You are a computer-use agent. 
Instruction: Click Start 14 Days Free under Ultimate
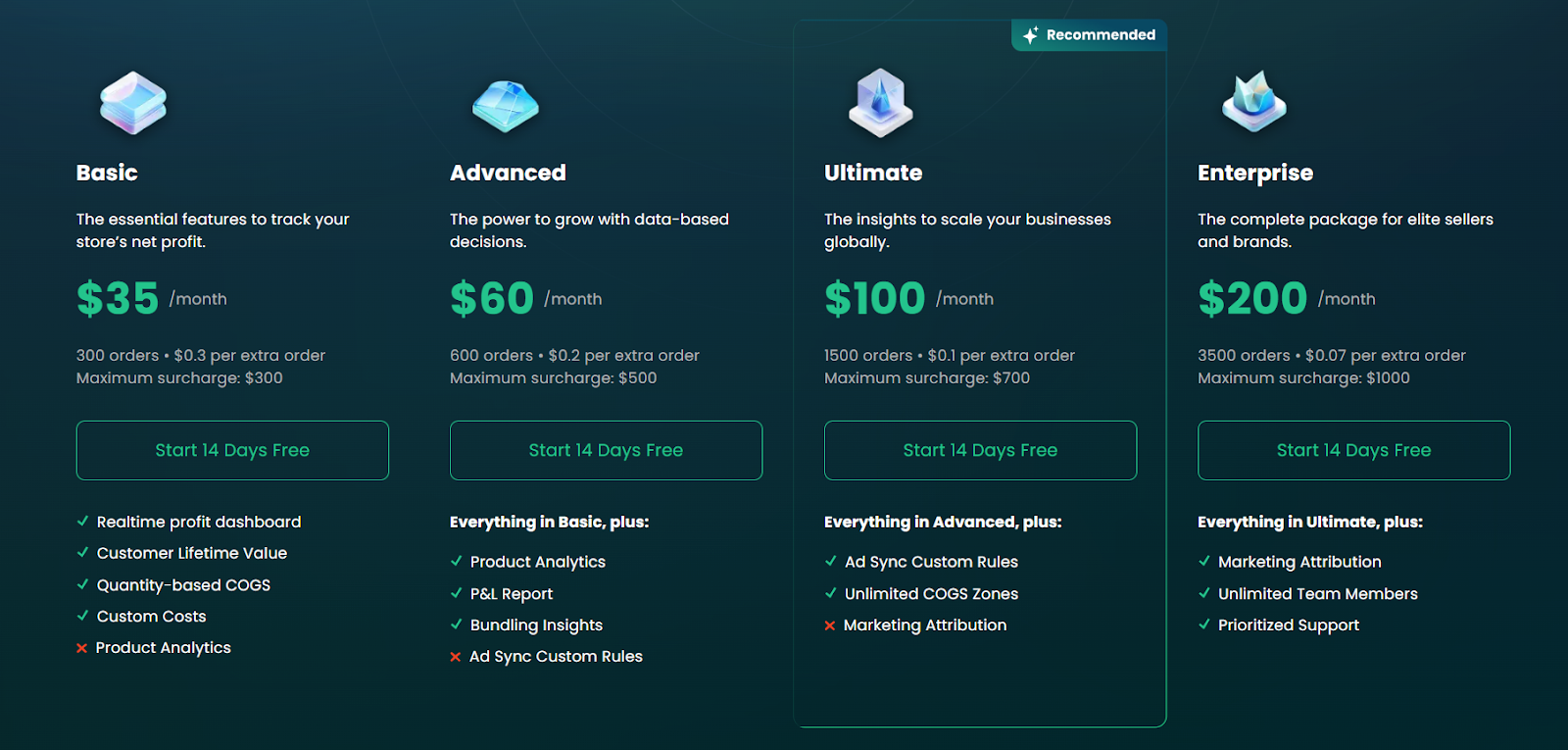coord(980,450)
